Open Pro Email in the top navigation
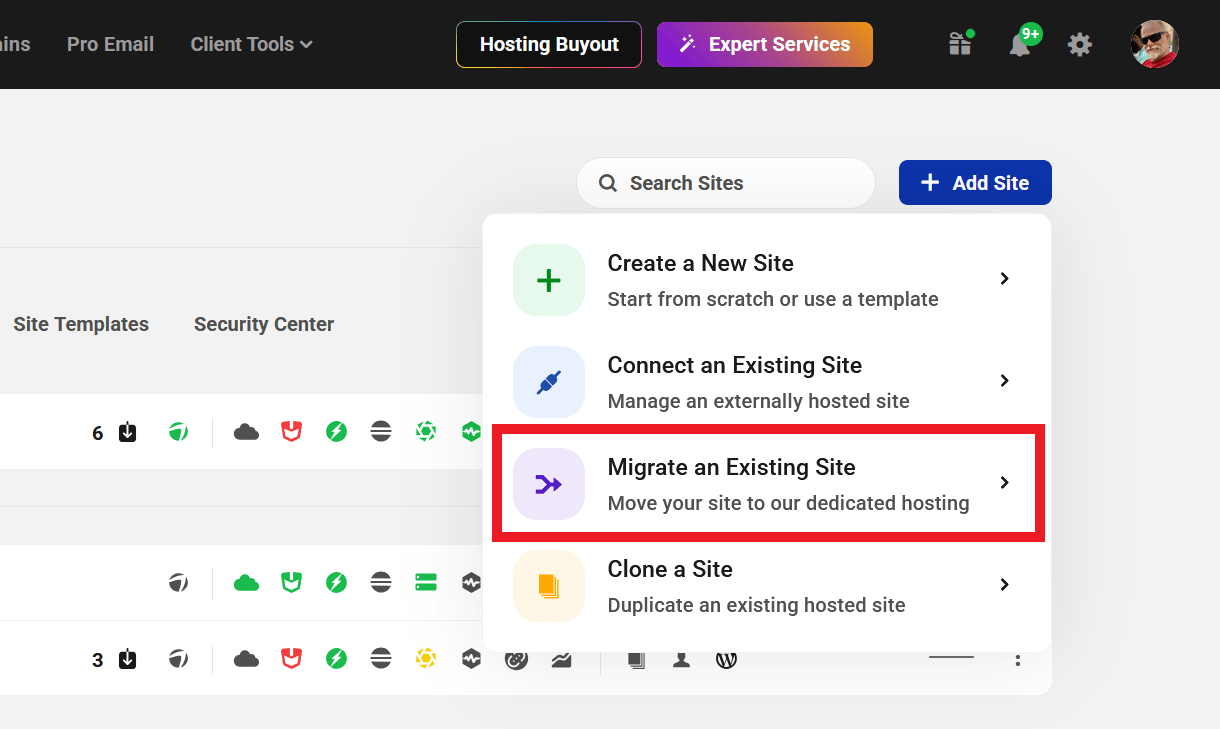Screen dimensions: 1220x729 point(110,44)
